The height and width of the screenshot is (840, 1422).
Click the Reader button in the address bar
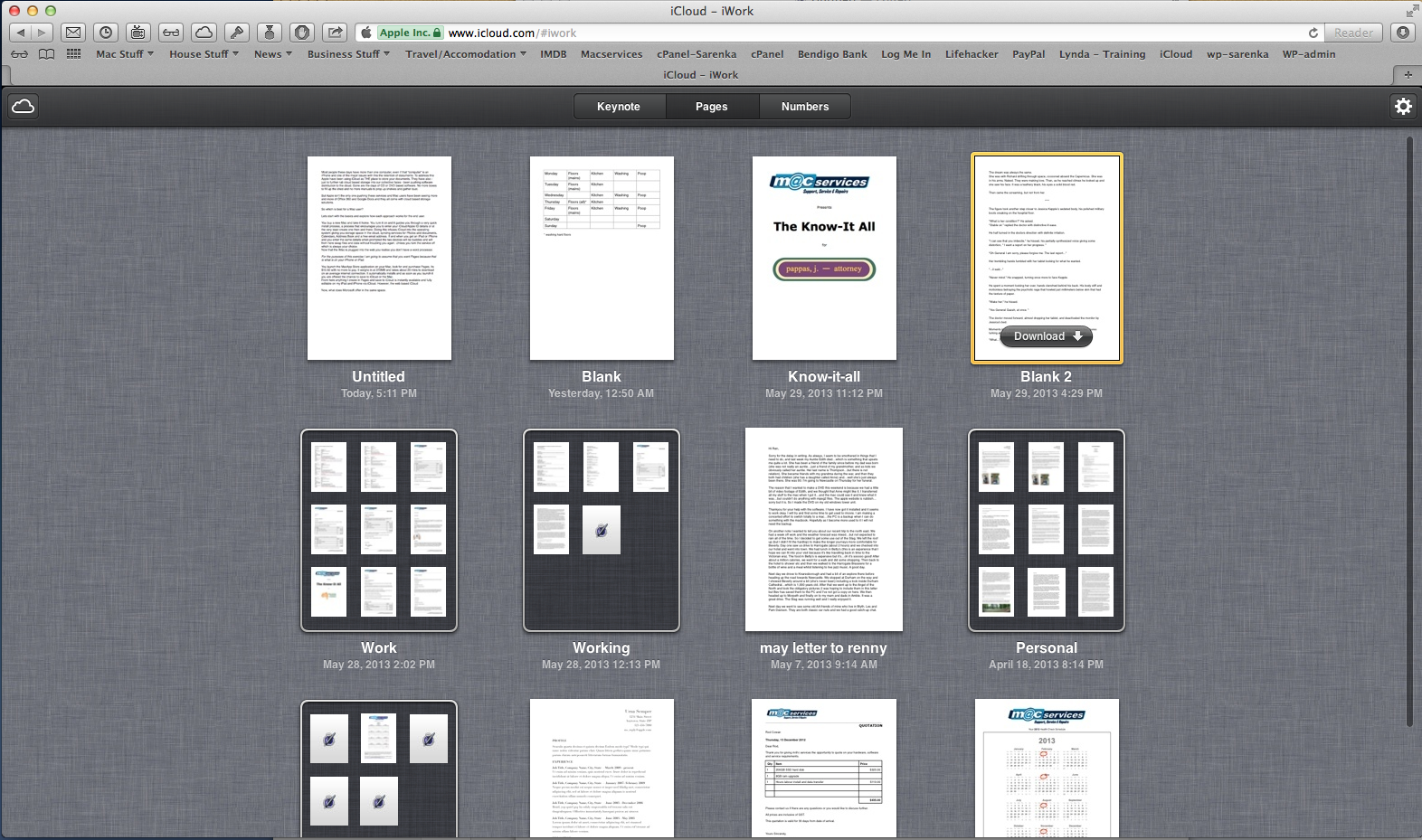point(1353,33)
